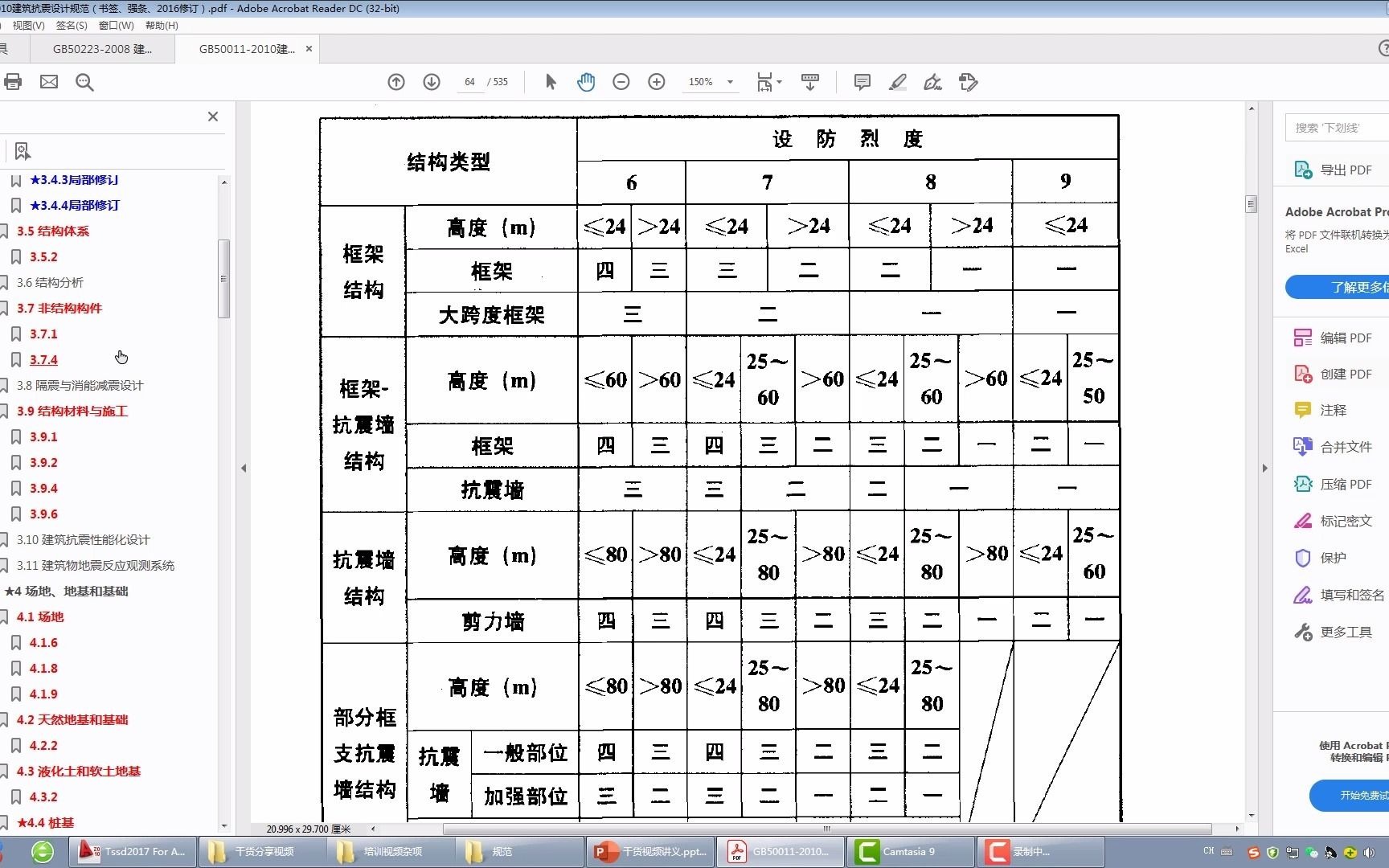1389x868 pixels.
Task: Click the bookmarks panel scrollbar thumb
Action: point(223,278)
